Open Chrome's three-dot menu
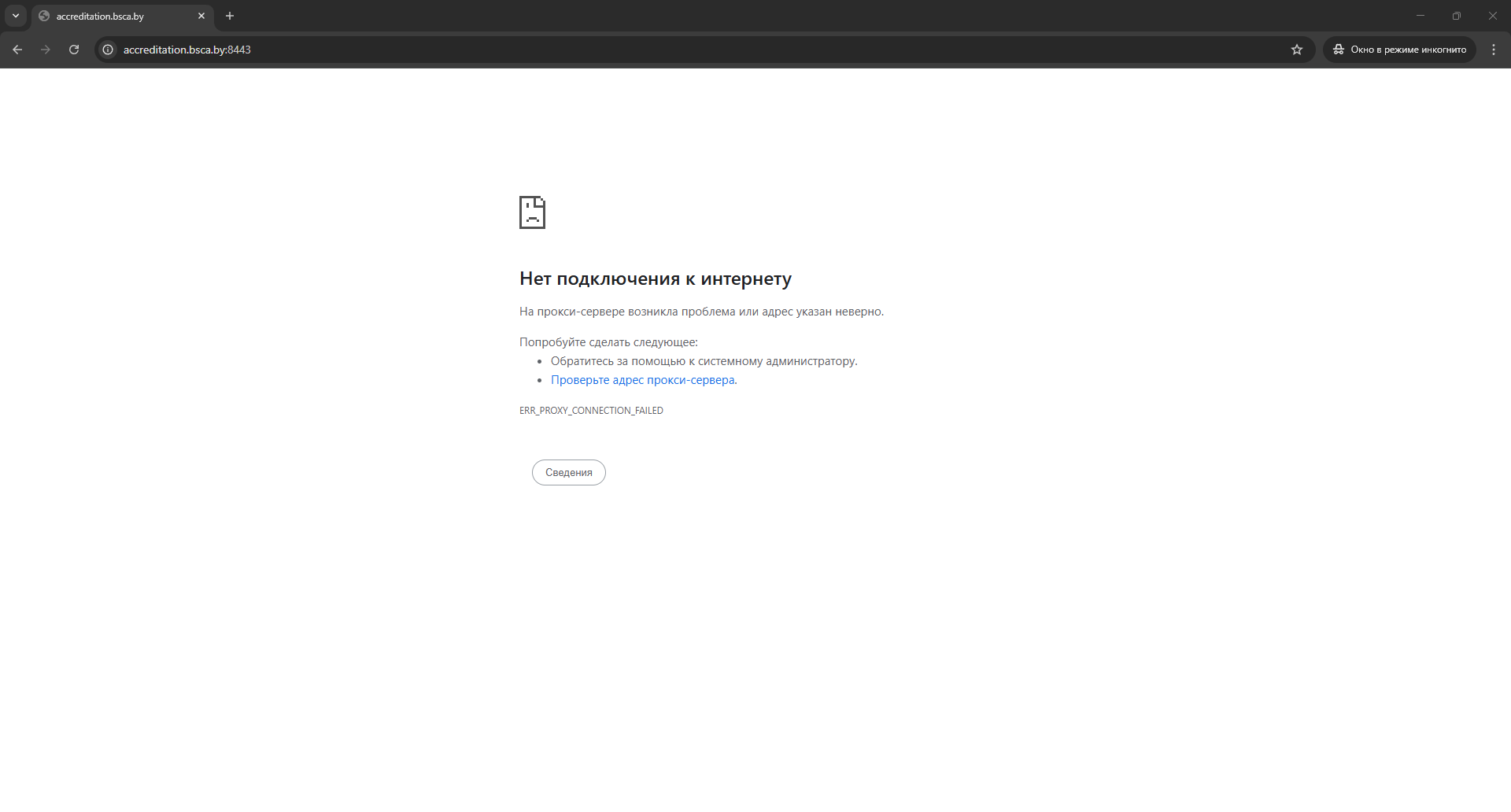The height and width of the screenshot is (812, 1511). (1494, 50)
